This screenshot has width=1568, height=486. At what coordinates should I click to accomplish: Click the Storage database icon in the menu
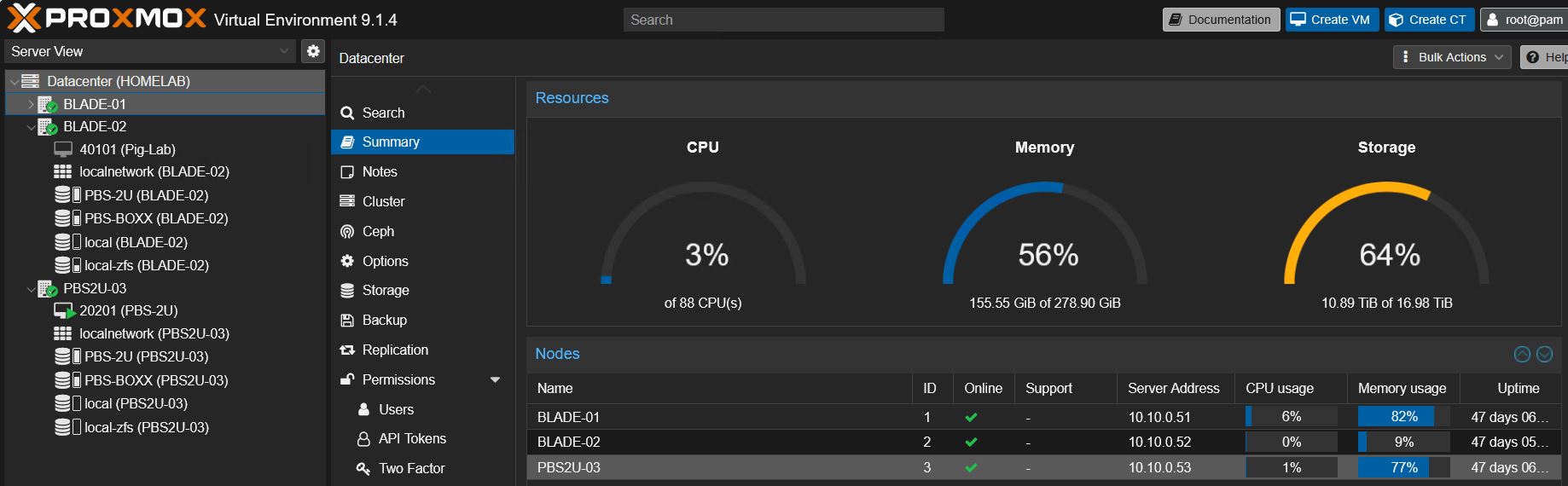(x=347, y=290)
